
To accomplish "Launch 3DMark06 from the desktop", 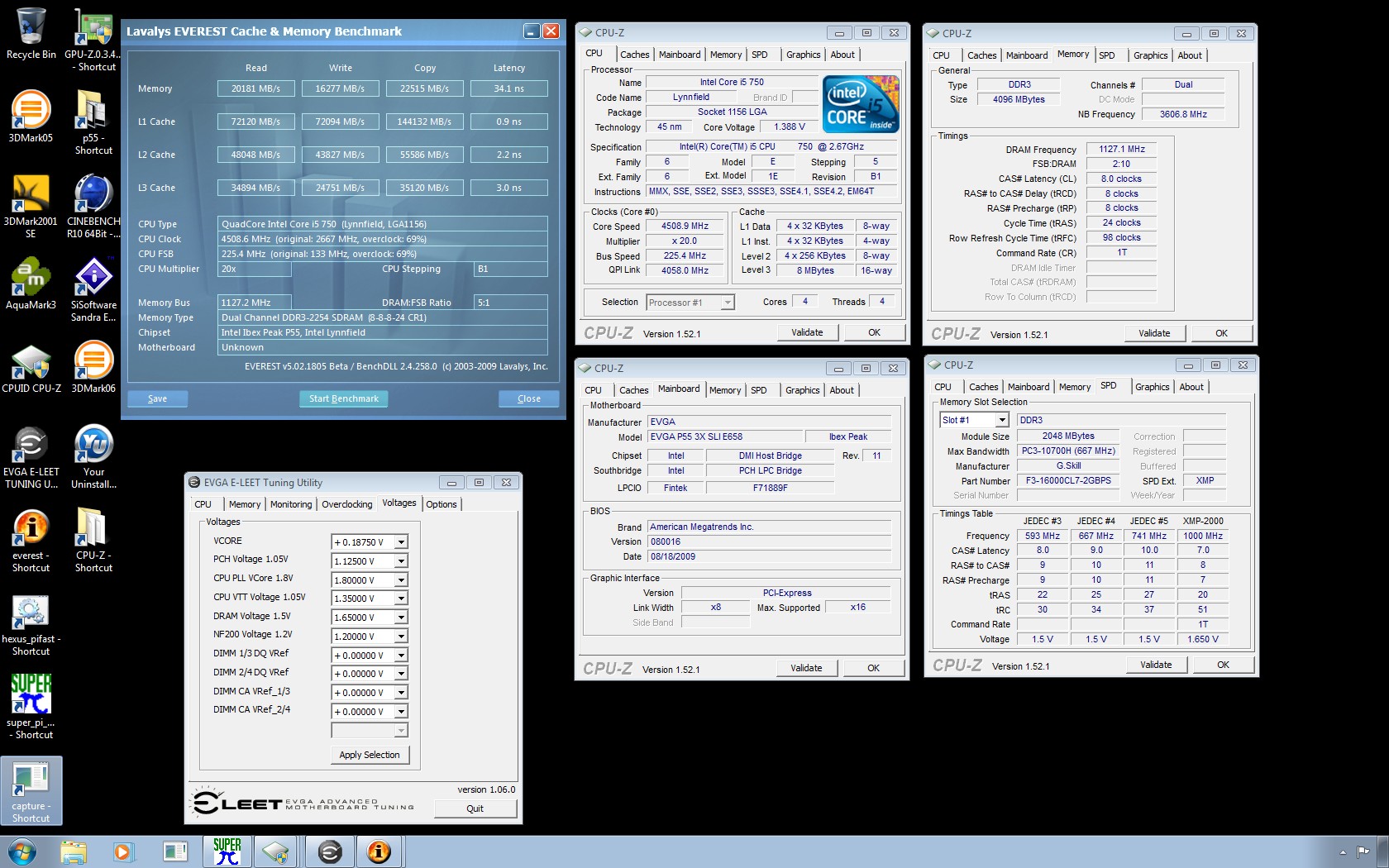I will coord(93,368).
